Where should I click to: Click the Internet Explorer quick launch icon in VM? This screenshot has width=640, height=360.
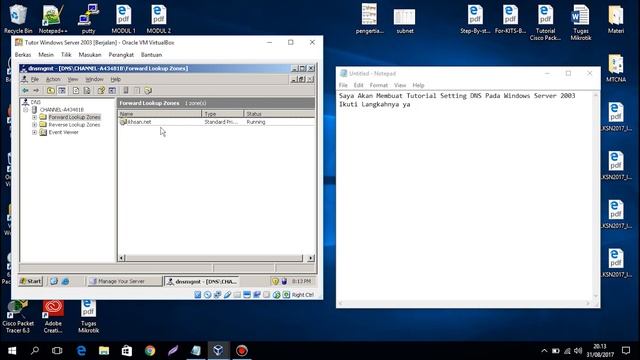(x=65, y=281)
